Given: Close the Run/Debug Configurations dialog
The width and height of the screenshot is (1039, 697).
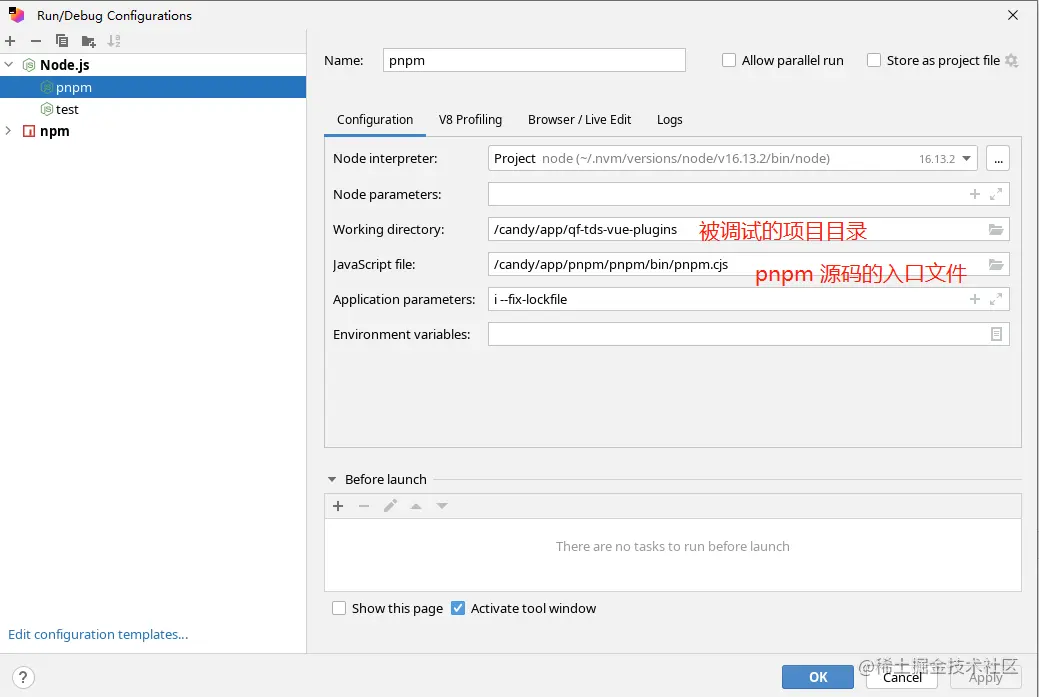Looking at the screenshot, I should pyautogui.click(x=1012, y=15).
